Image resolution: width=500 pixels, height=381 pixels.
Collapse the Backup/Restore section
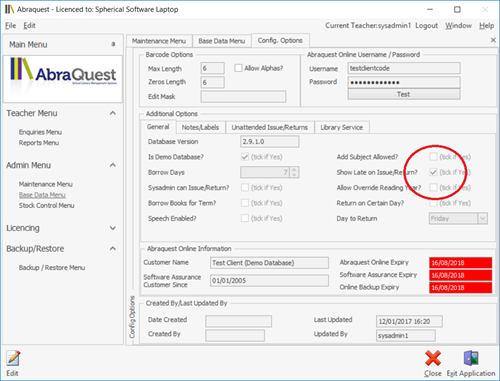113,249
